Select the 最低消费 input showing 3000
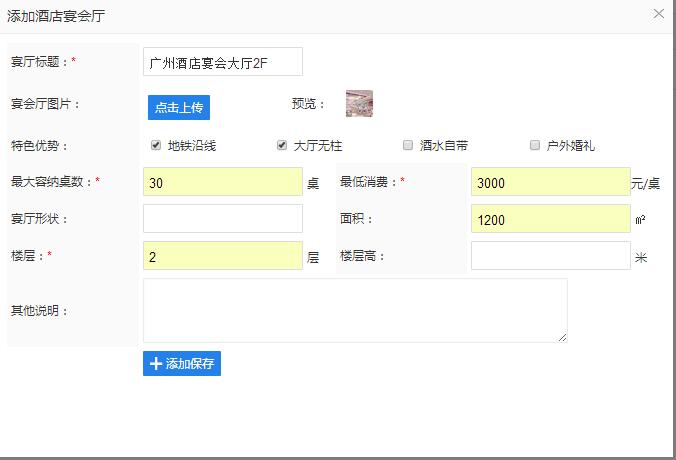 pyautogui.click(x=550, y=182)
